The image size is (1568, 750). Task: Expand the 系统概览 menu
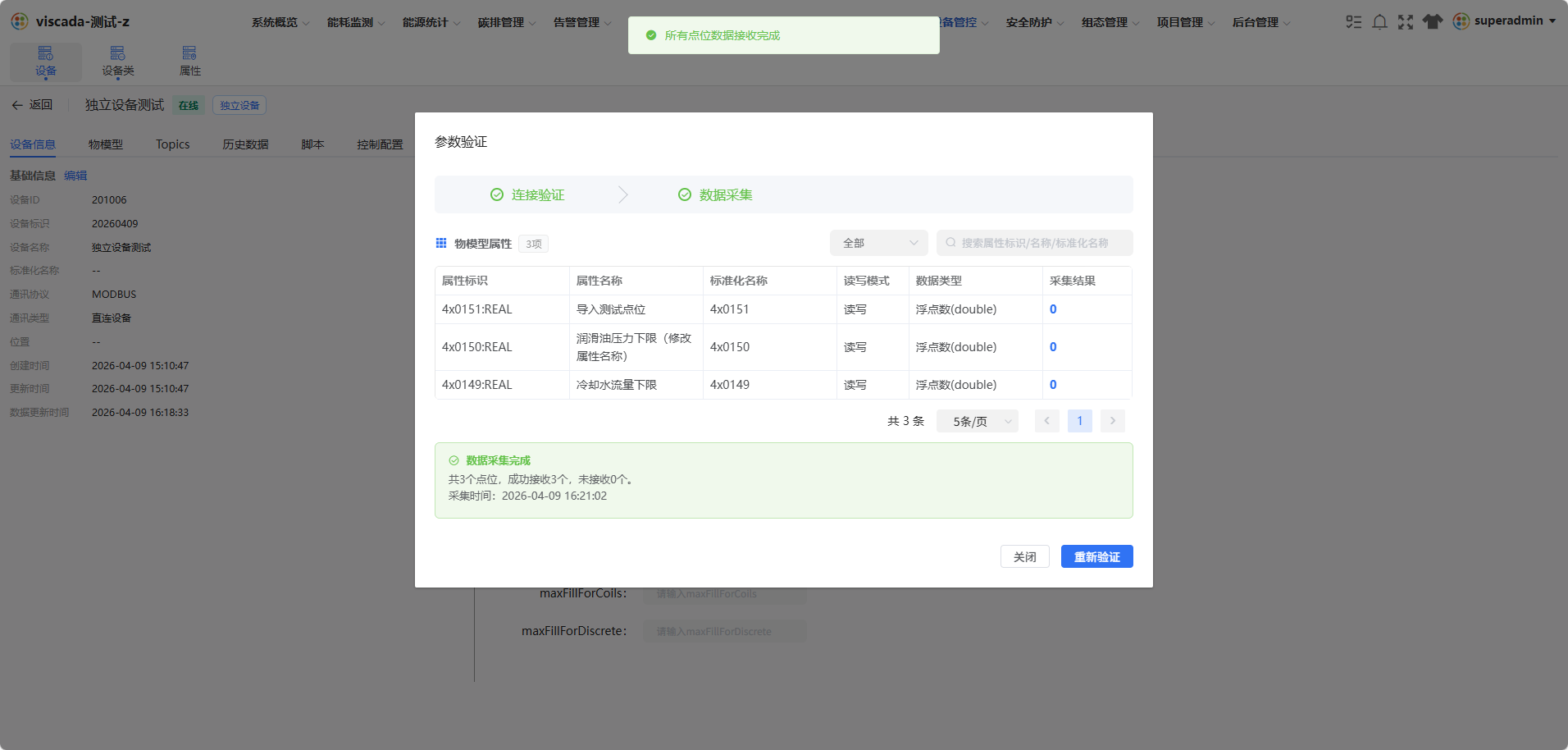point(280,23)
